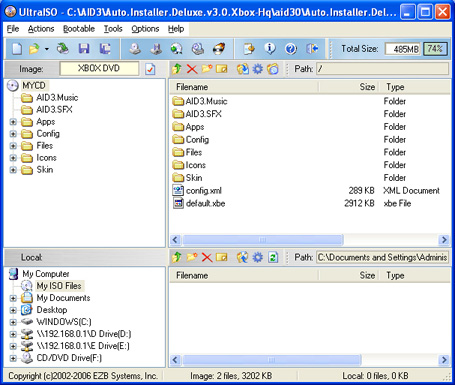Click the gear icon in Local toolbar
Screen dimensions: 455x385
[x=258, y=257]
